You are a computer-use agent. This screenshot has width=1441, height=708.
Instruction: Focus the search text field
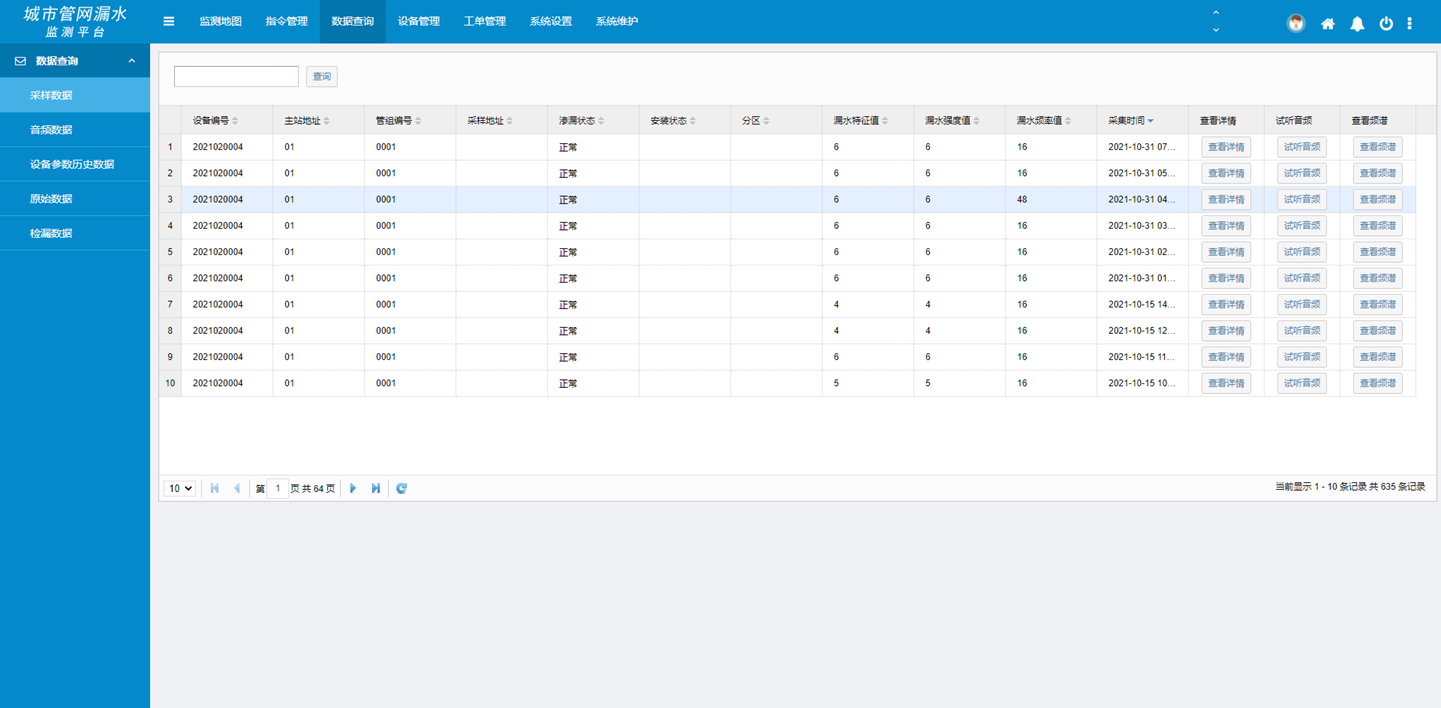point(236,76)
